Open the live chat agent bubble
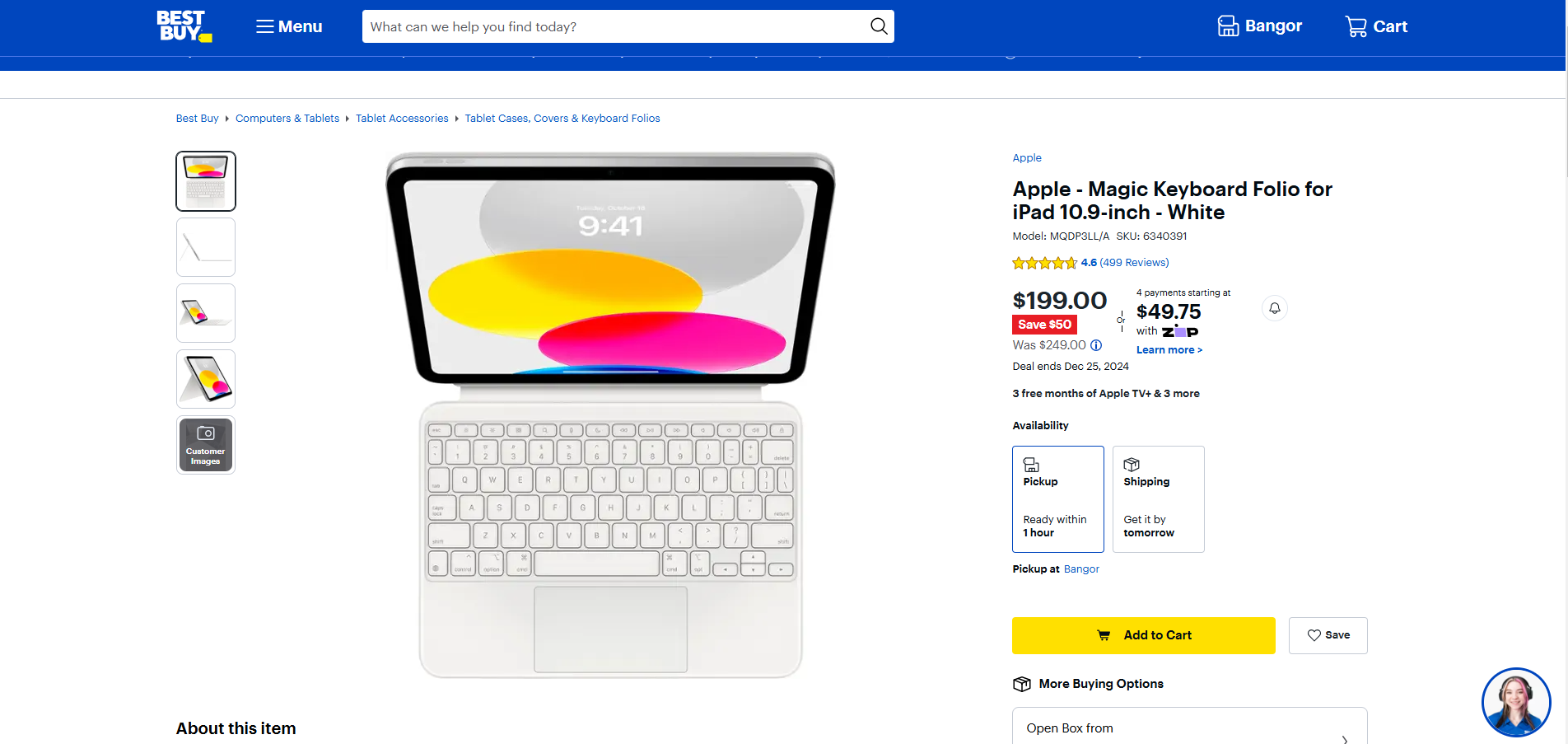 [x=1515, y=702]
